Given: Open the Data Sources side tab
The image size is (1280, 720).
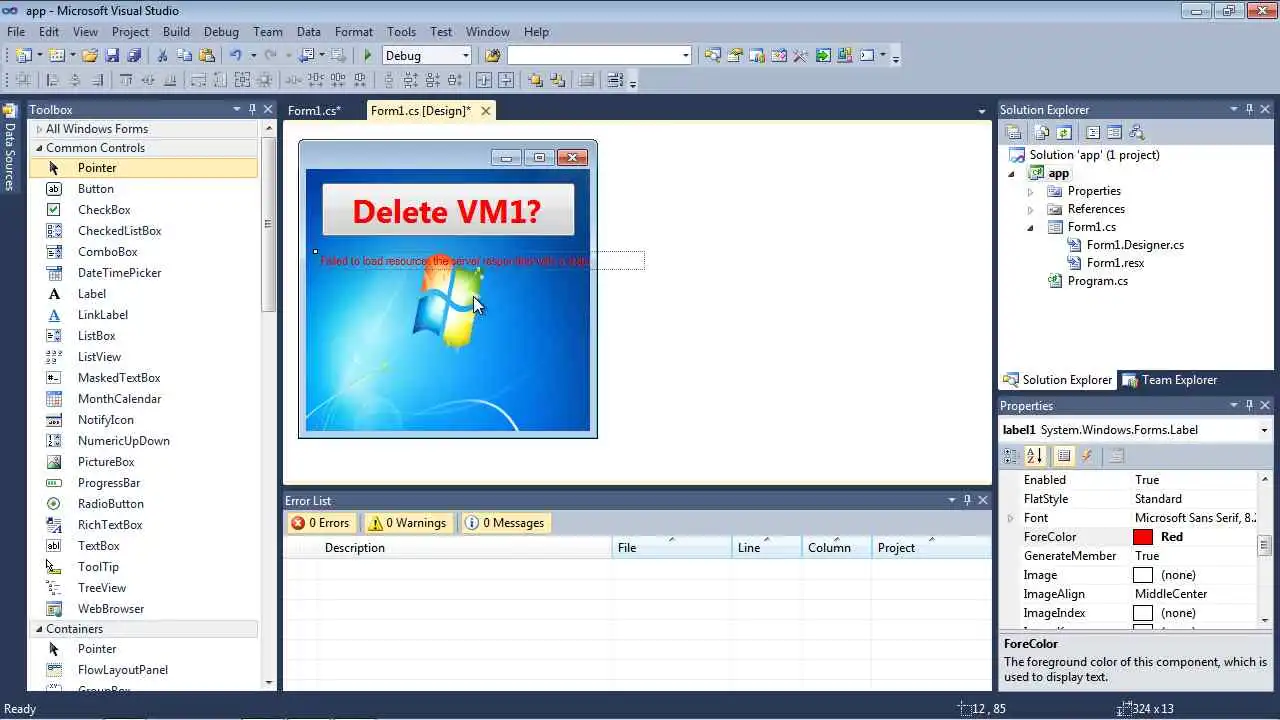Looking at the screenshot, I should point(10,147).
